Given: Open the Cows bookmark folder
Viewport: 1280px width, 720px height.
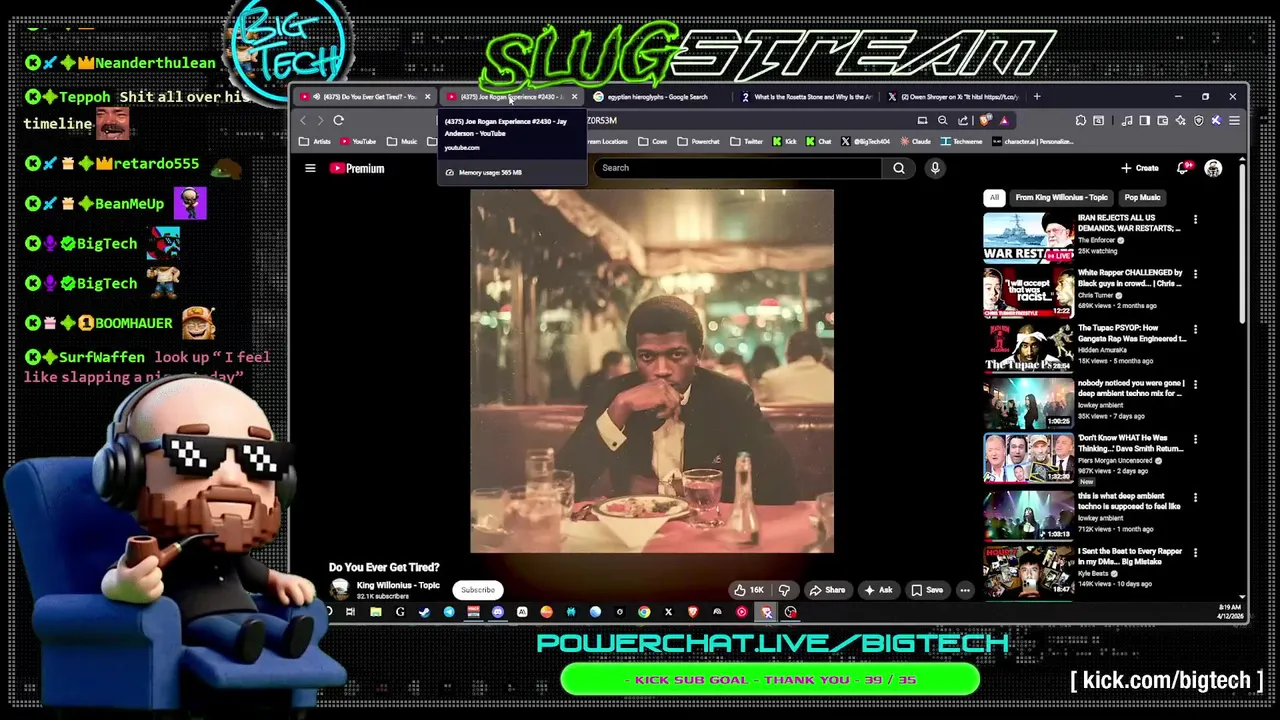Looking at the screenshot, I should pos(653,142).
